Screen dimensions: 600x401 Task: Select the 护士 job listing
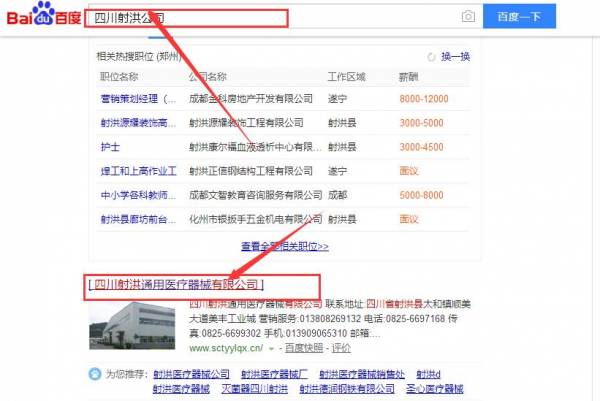tap(110, 147)
